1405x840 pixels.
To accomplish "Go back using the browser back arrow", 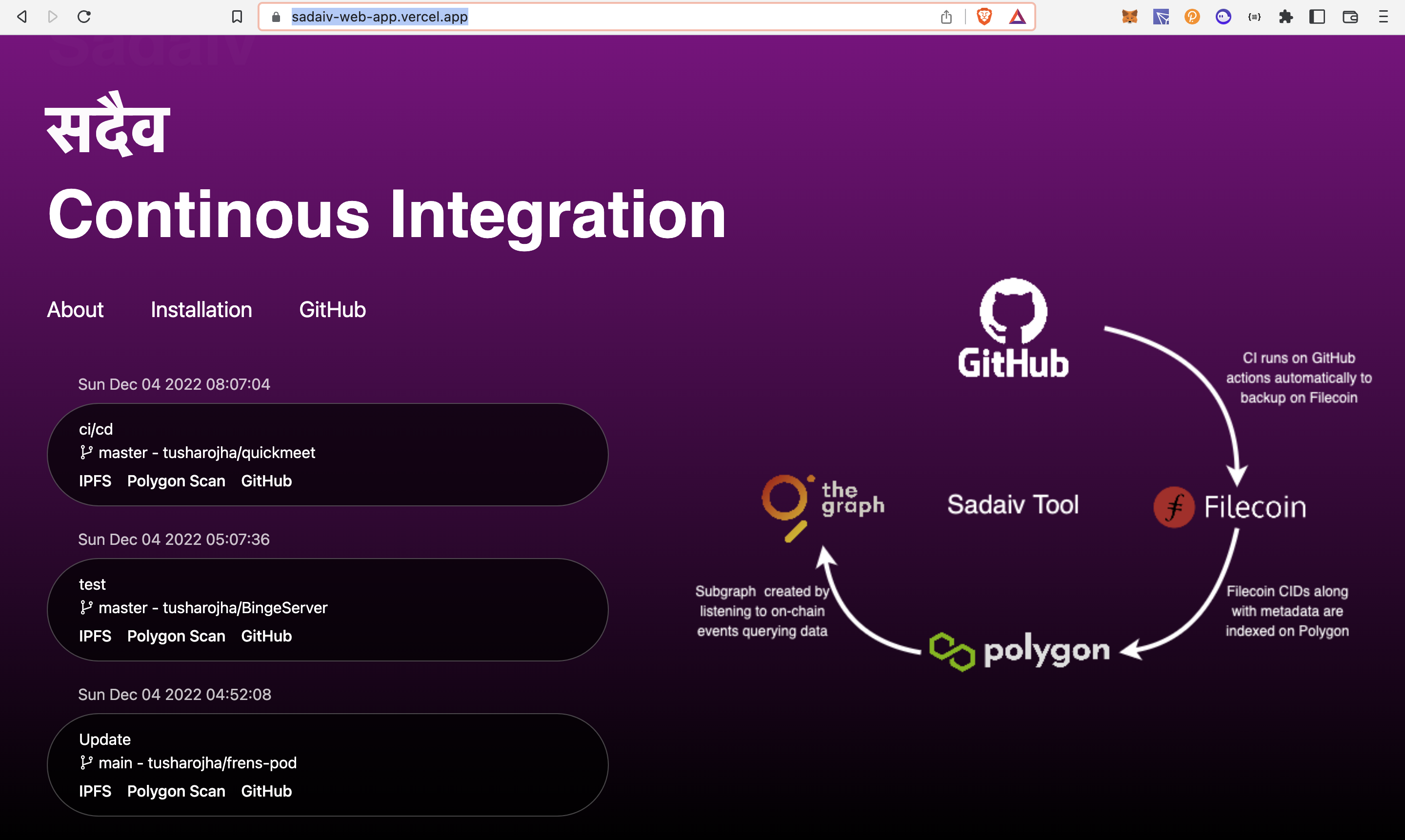I will [x=21, y=17].
